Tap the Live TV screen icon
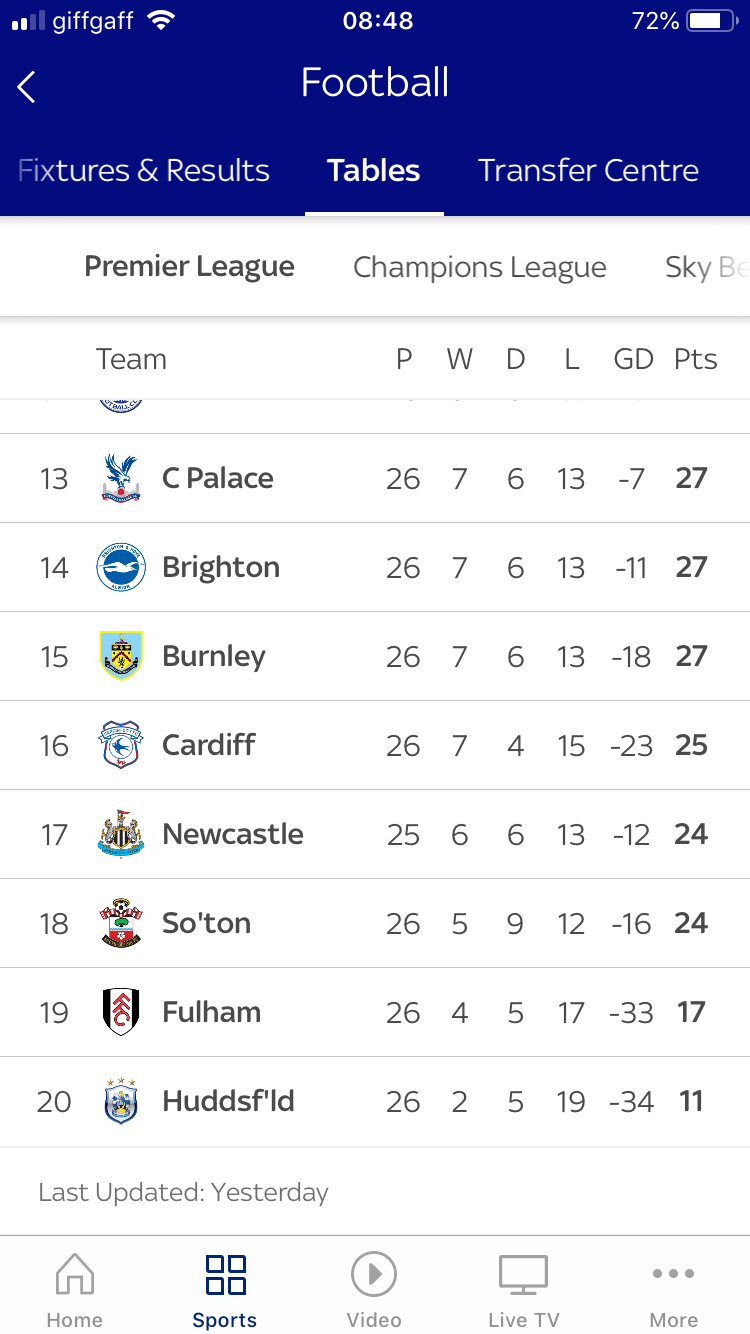Image resolution: width=750 pixels, height=1334 pixels. click(x=523, y=1275)
